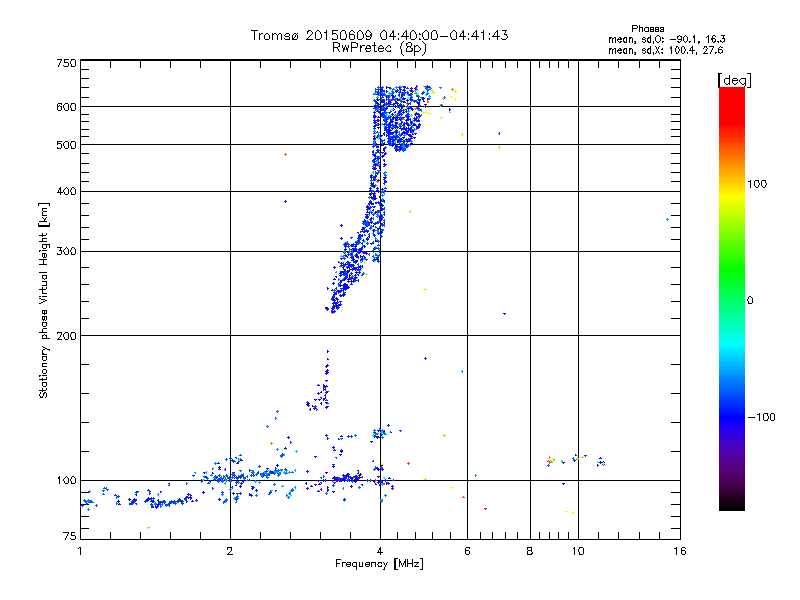This screenshot has height=600, width=800.
Task: Click the 'RwPretec (8p)' subtitle
Action: (379, 48)
